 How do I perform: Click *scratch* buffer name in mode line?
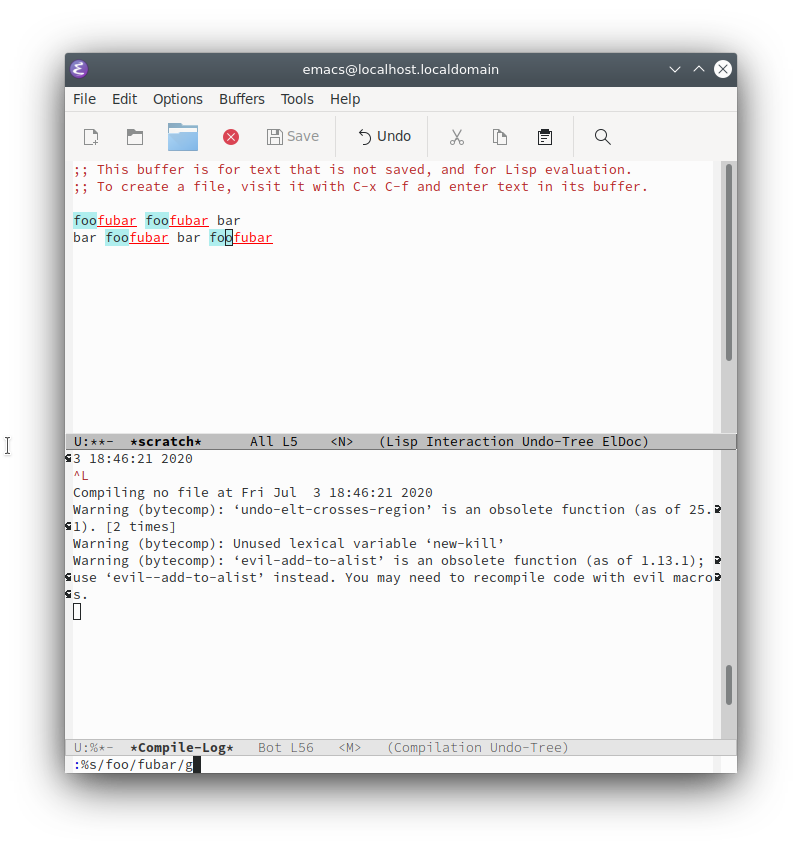(166, 442)
